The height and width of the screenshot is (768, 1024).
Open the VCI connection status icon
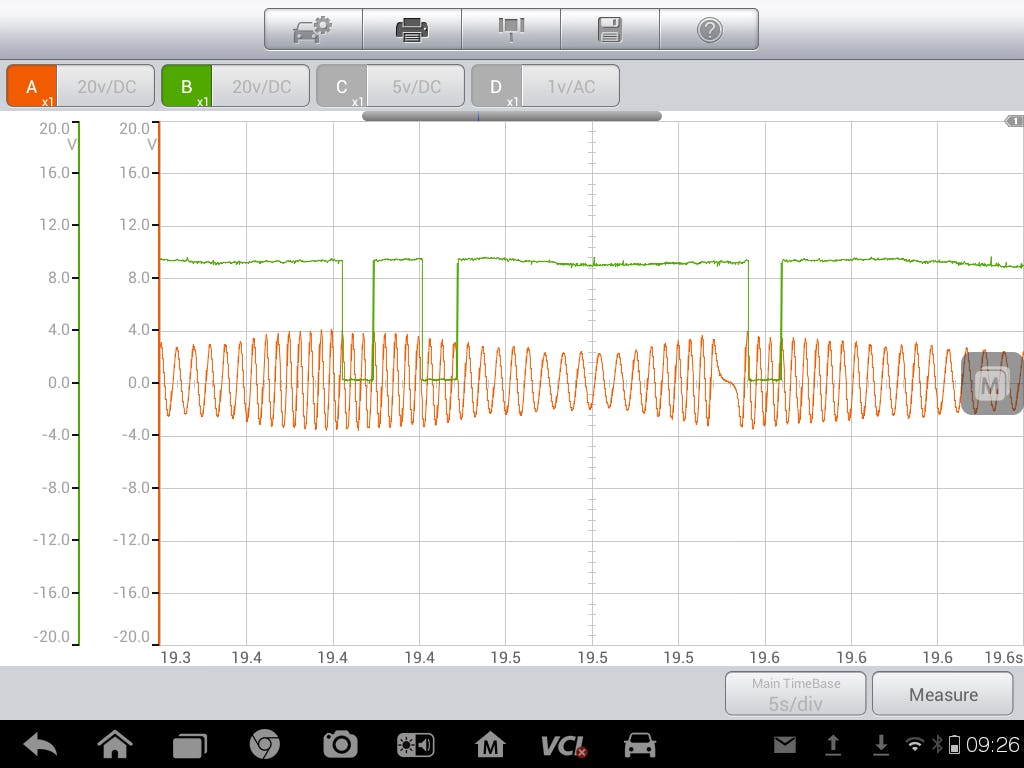click(563, 745)
